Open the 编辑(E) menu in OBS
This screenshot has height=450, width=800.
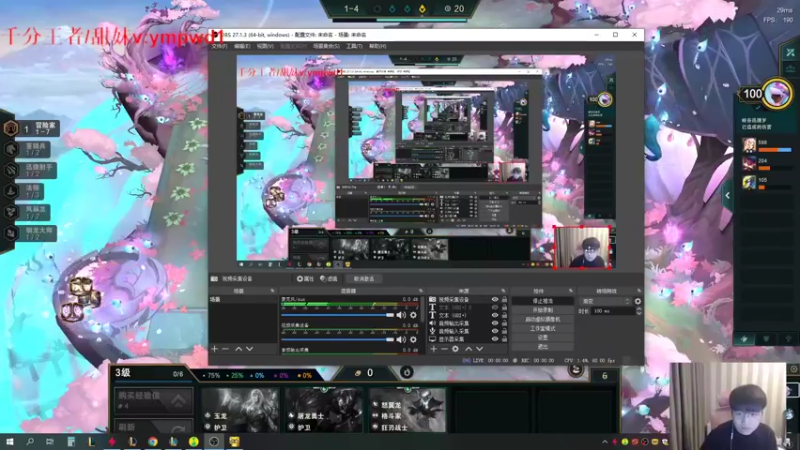[x=242, y=46]
